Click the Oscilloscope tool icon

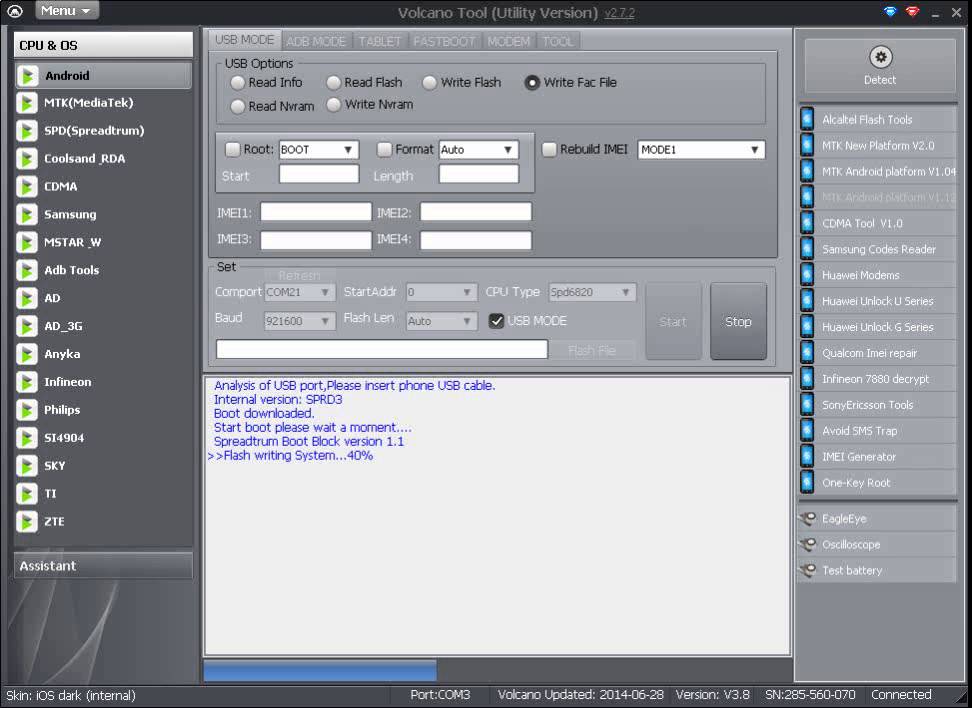tap(808, 544)
